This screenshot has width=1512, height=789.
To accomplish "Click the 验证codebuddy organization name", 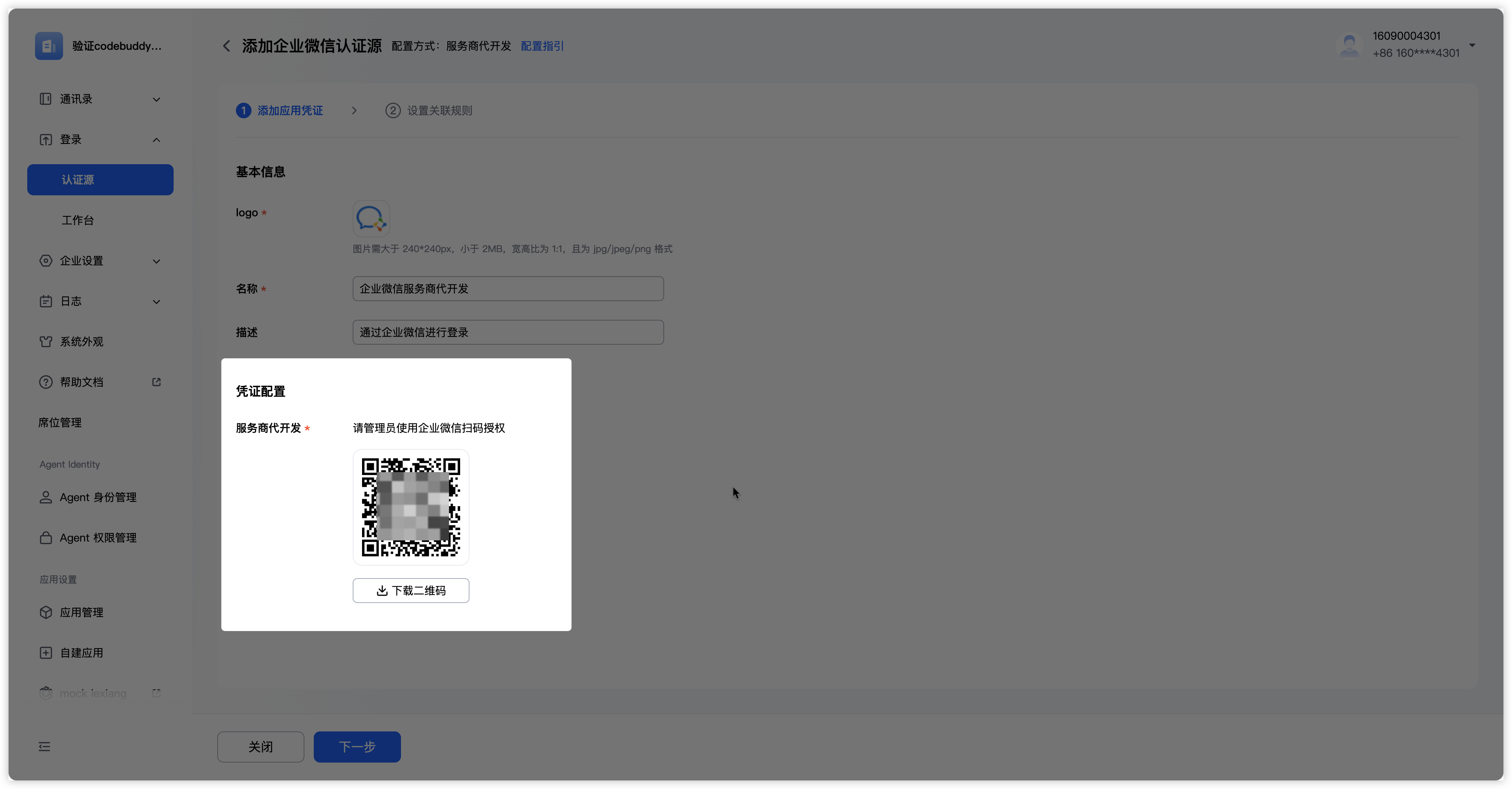I will tap(117, 46).
